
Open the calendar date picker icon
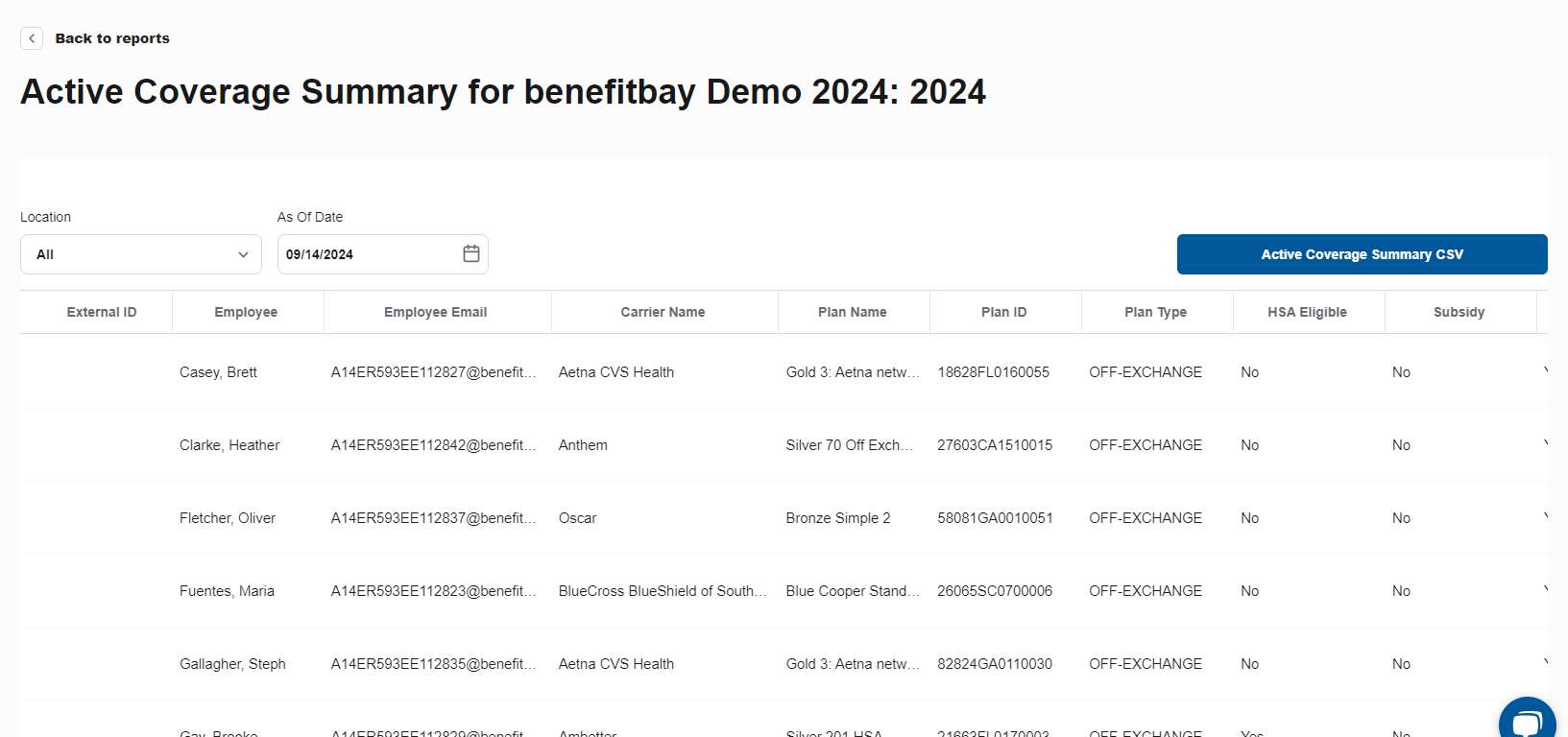tap(471, 253)
